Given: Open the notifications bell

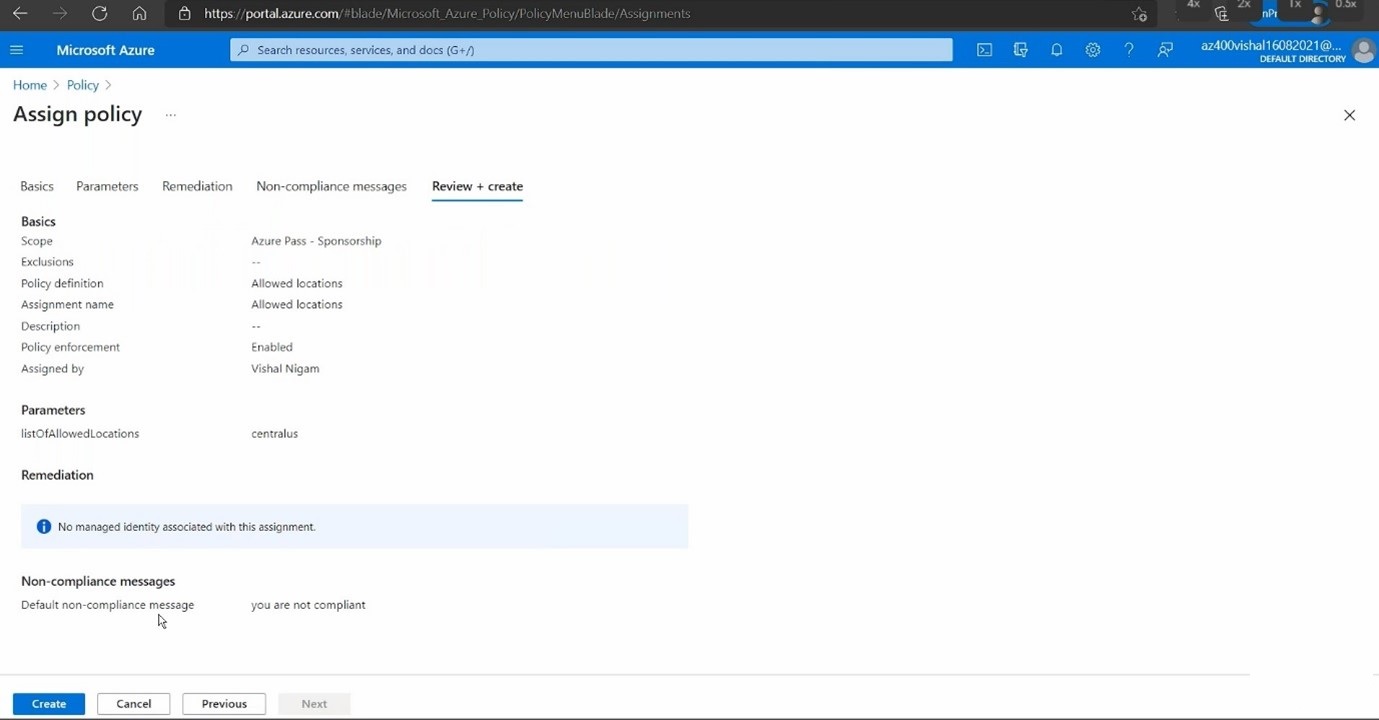Looking at the screenshot, I should (1056, 50).
